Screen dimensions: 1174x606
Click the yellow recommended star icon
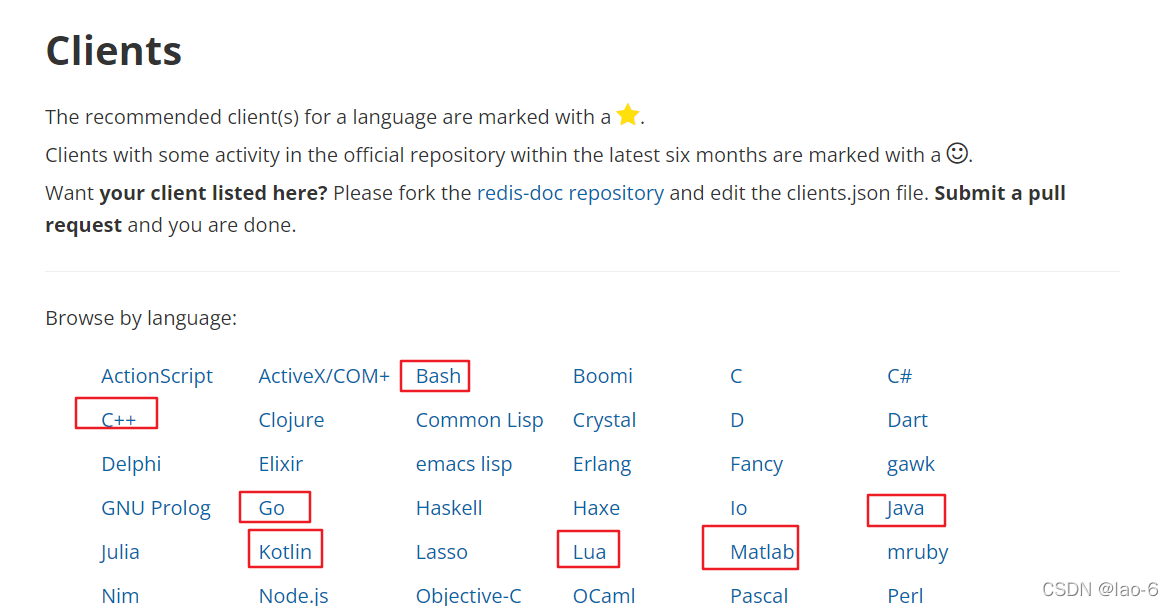click(627, 115)
